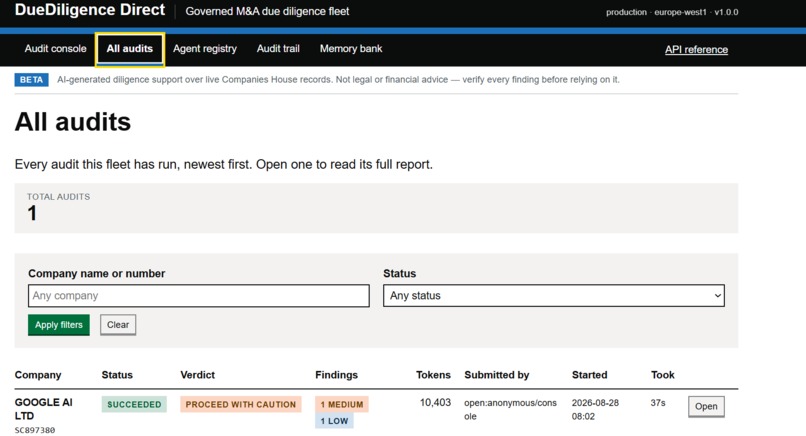Click company number SC897380
806x436 pixels.
tap(35, 430)
